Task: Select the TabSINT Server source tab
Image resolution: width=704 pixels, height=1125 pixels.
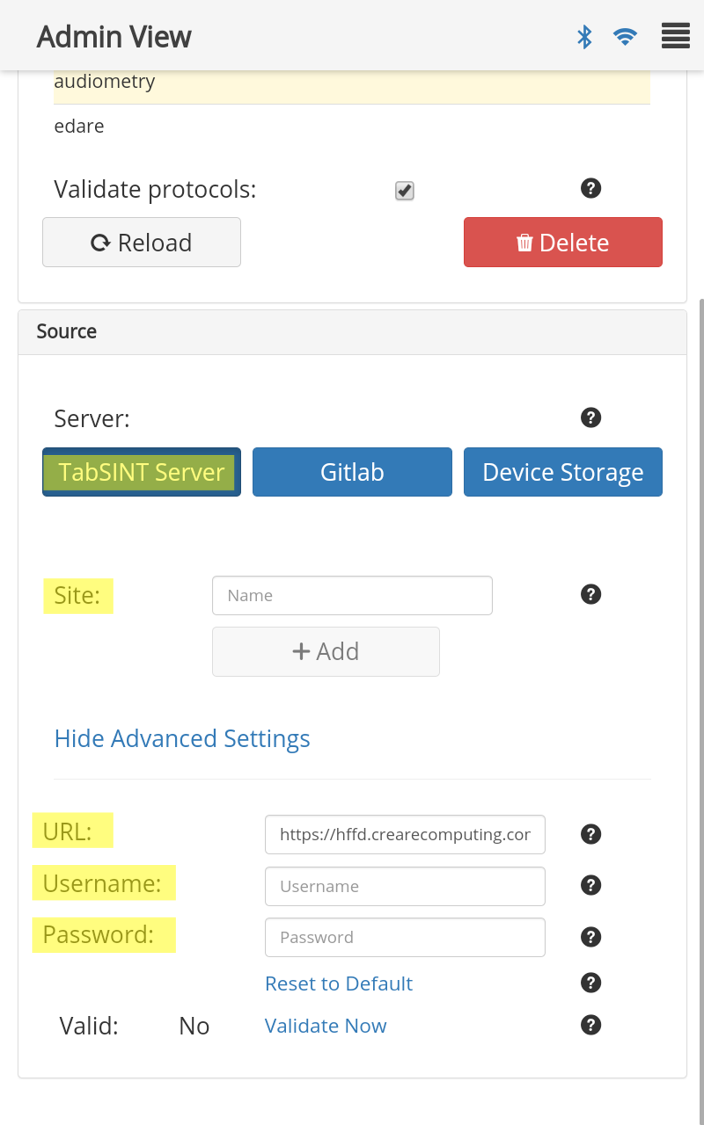Action: pyautogui.click(x=141, y=472)
